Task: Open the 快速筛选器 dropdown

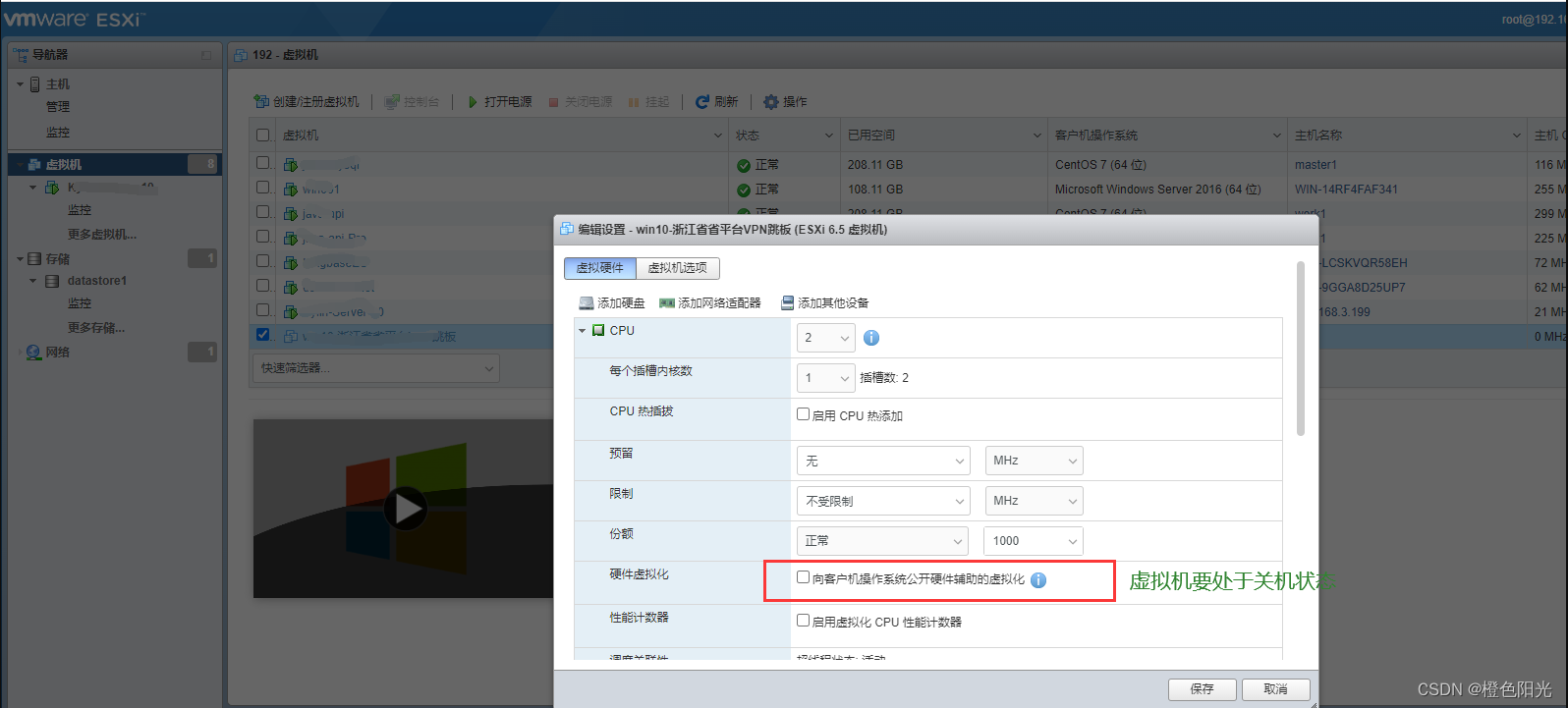Action: coord(376,368)
